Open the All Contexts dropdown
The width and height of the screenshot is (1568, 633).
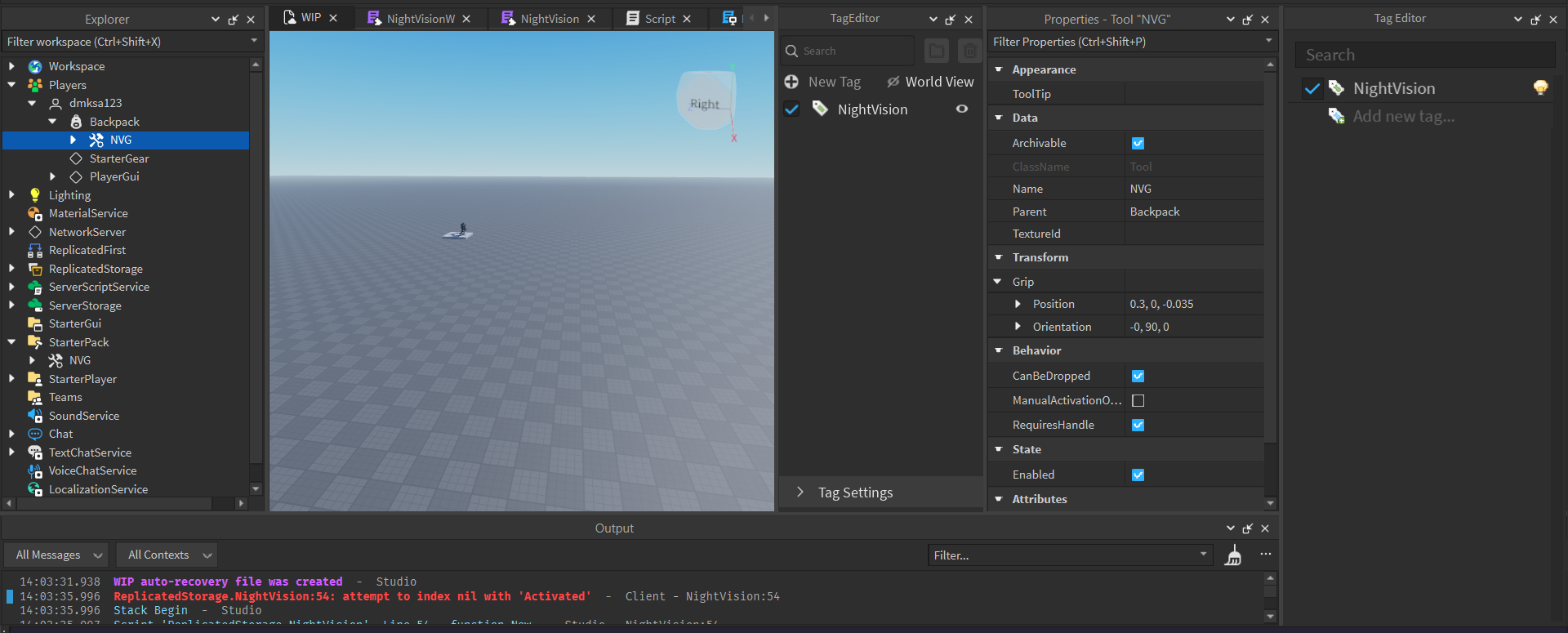167,555
